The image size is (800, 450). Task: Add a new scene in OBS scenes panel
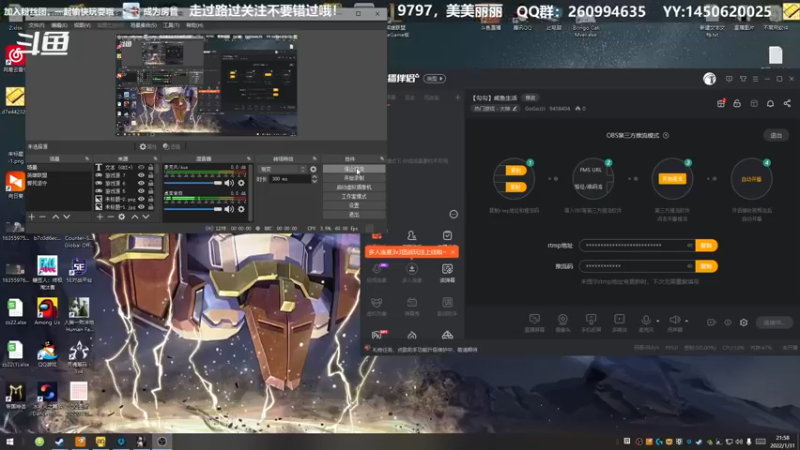(x=32, y=217)
